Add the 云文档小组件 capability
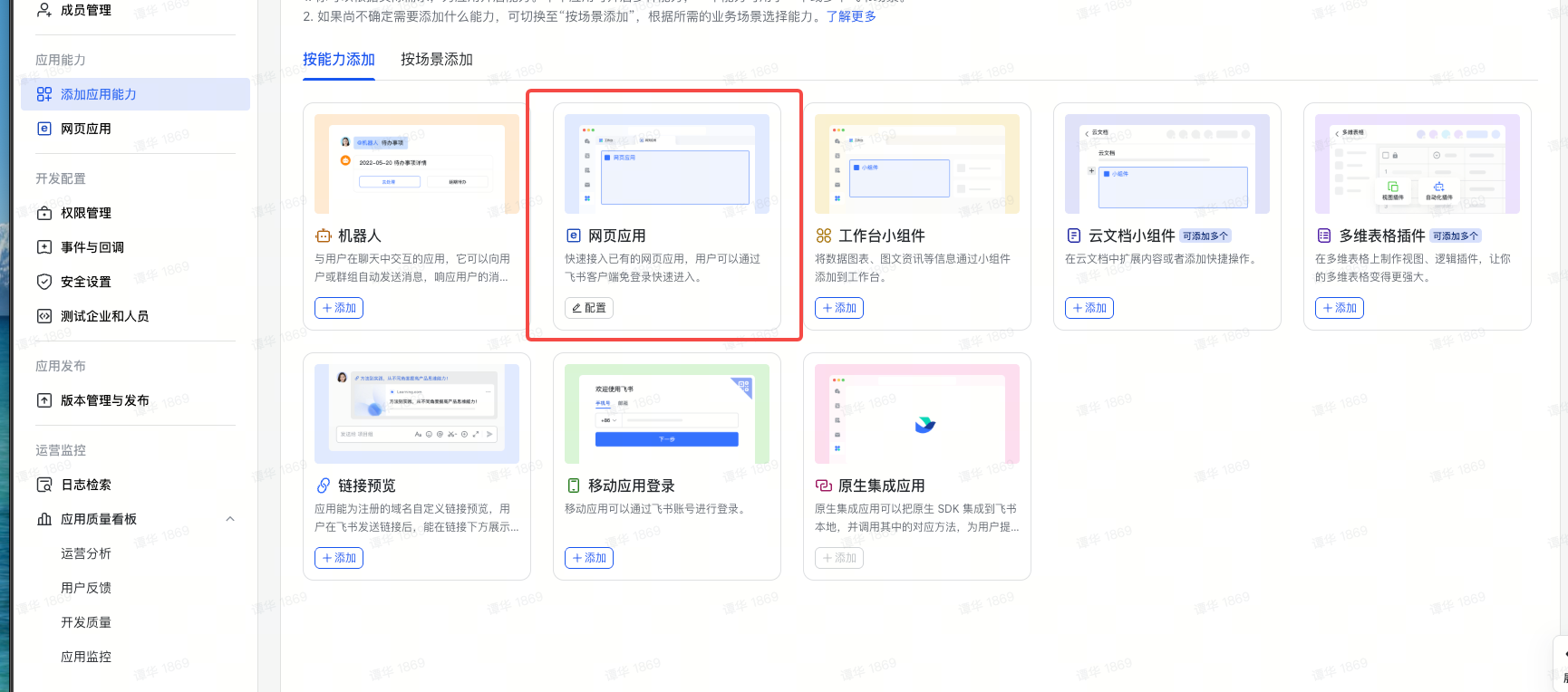Viewport: 1568px width, 692px height. click(x=1089, y=308)
